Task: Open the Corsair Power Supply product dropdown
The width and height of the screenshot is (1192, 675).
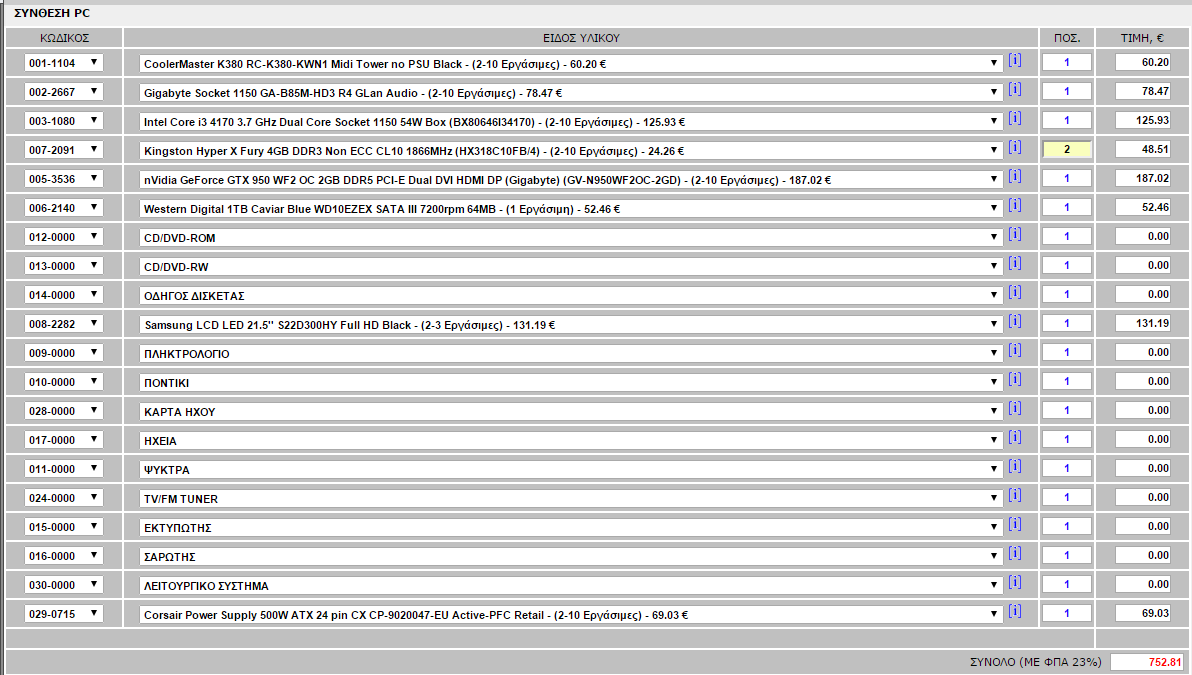Action: pos(571,614)
